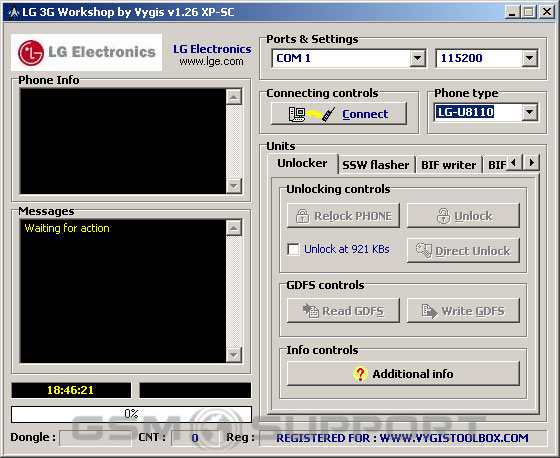Open the COM 1 port dropdown
Screen dimensions: 560x458
(418, 58)
